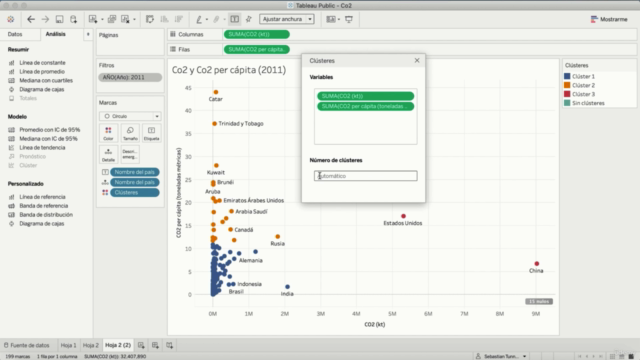Screen dimensions: 640x360
Task: Click the highlight pen toolbar icon
Action: click(x=199, y=19)
